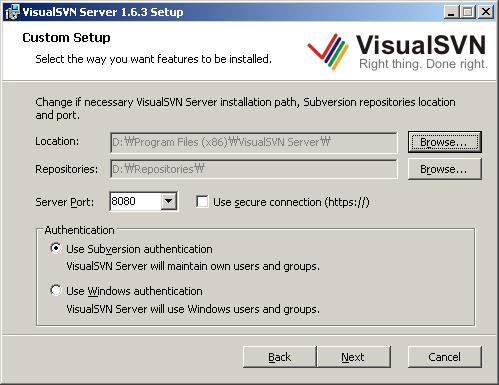This screenshot has height=385, width=499.
Task: Click the Location path text field
Action: click(x=254, y=143)
